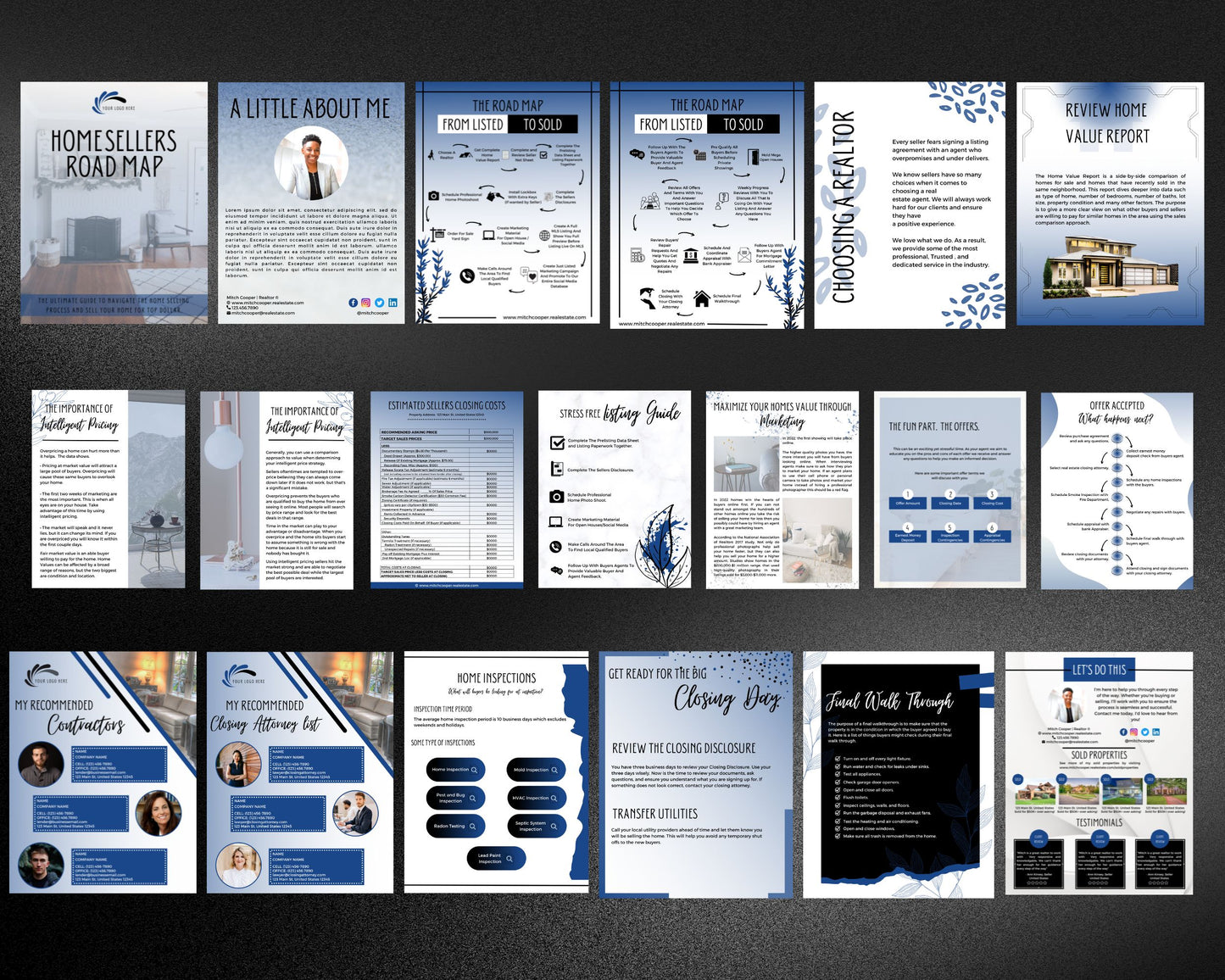Click the house icon beside Schedule Final Walkthrough
1225x980 pixels.
coord(702,298)
